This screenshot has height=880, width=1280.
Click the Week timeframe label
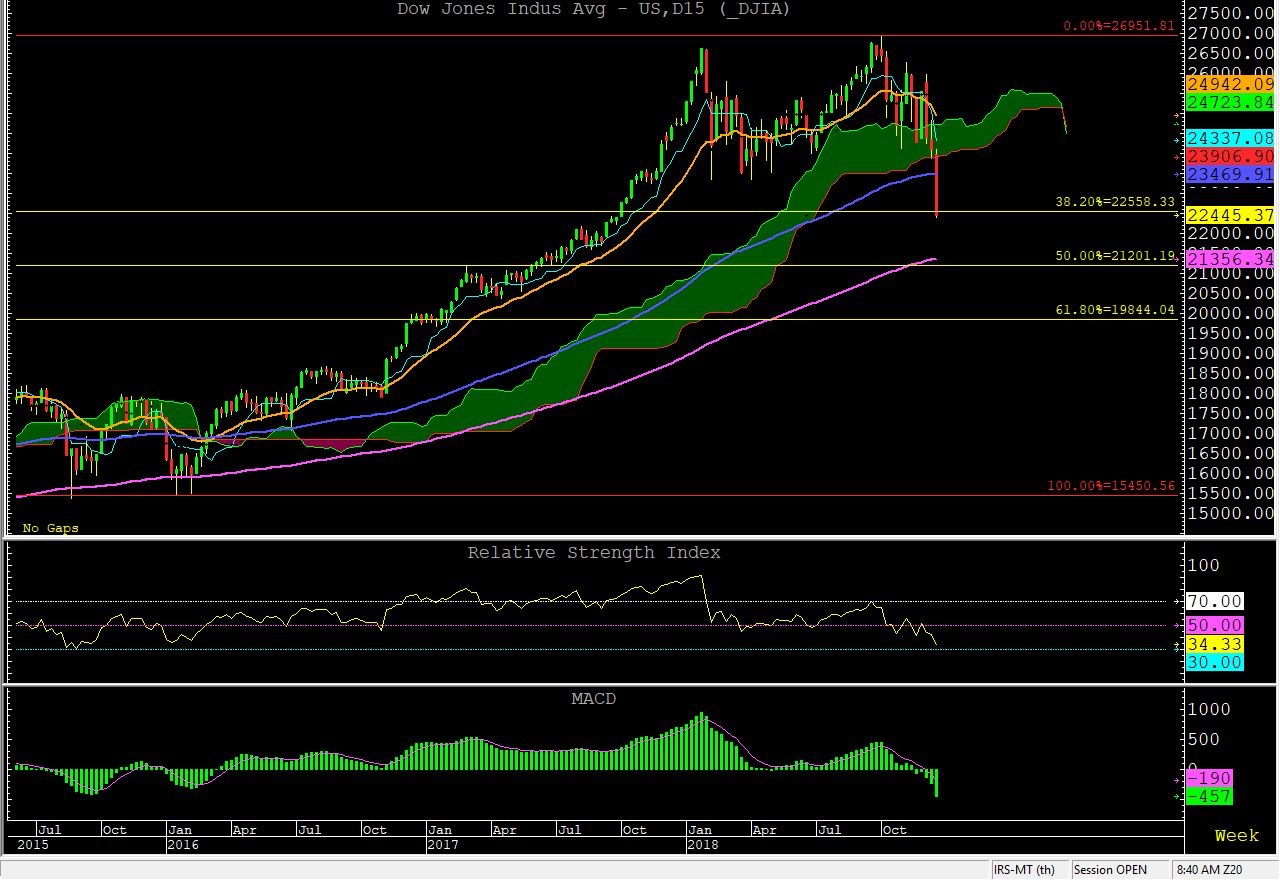click(x=1236, y=835)
